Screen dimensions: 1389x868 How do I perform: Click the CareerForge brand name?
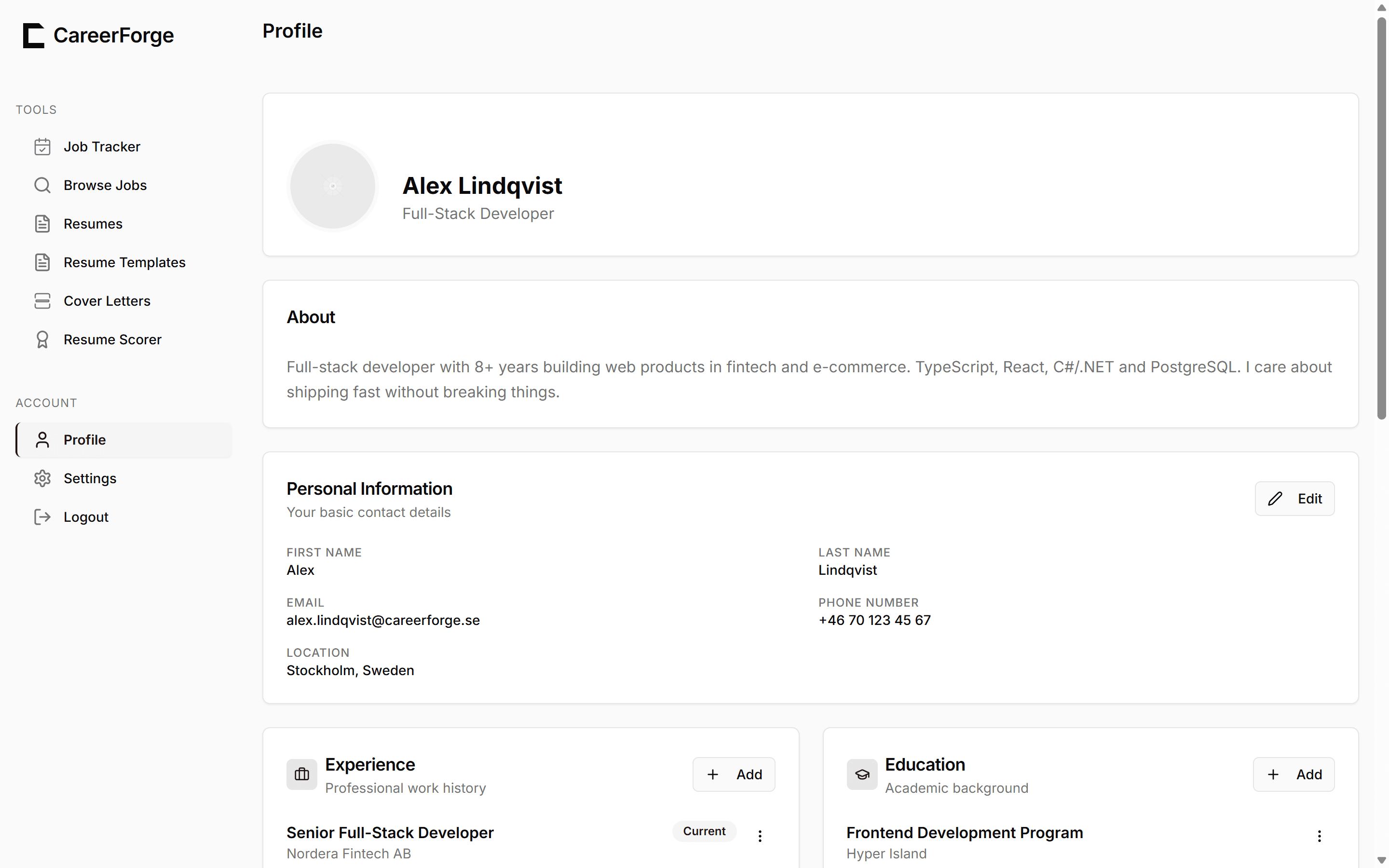[x=114, y=36]
